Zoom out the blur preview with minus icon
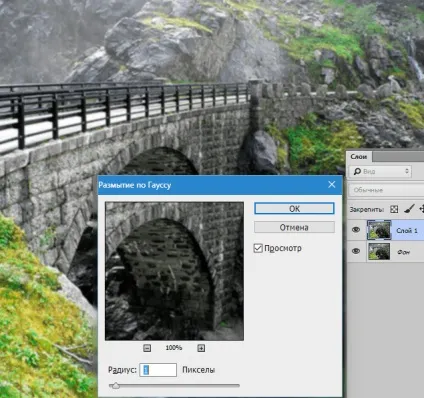 [x=147, y=348]
